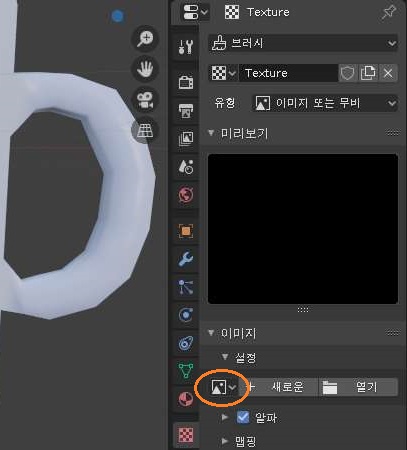Browse textures with the checker dropdown
Image resolution: width=407 pixels, height=450 pixels.
(x=223, y=73)
